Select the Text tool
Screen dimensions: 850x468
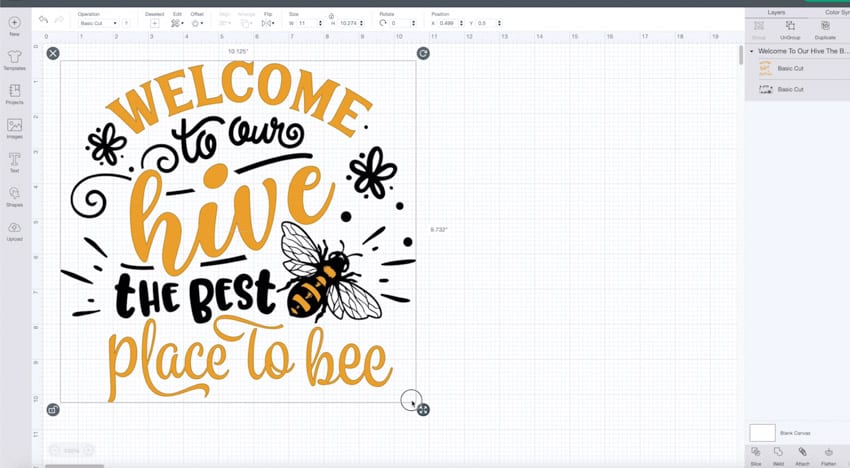(14, 160)
